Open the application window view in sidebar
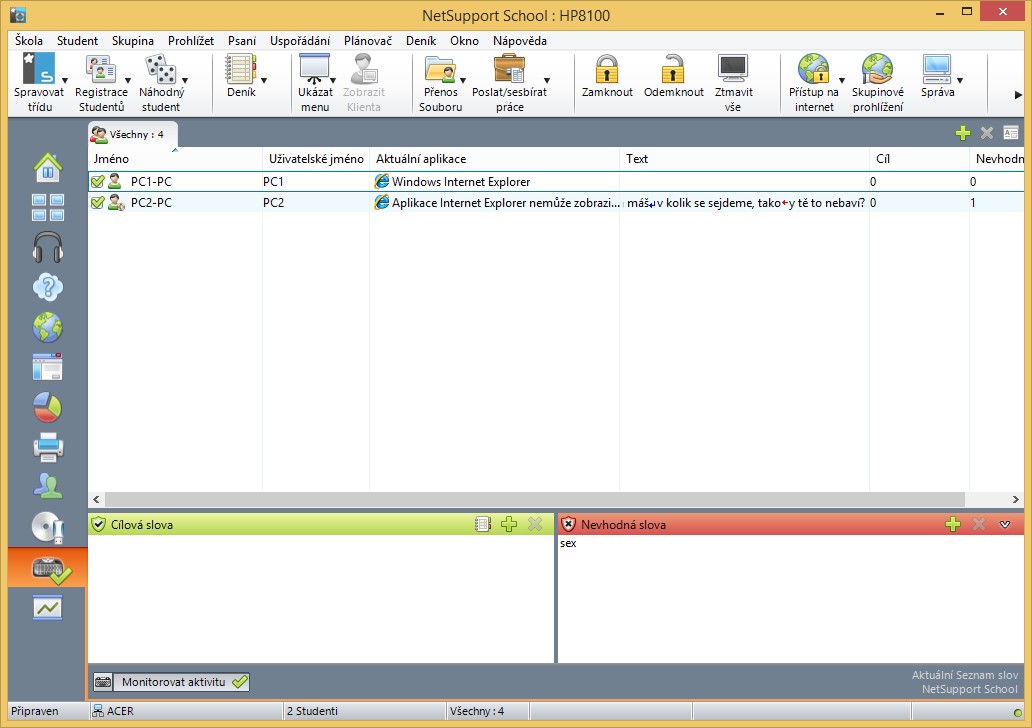This screenshot has width=1032, height=728. (x=48, y=367)
